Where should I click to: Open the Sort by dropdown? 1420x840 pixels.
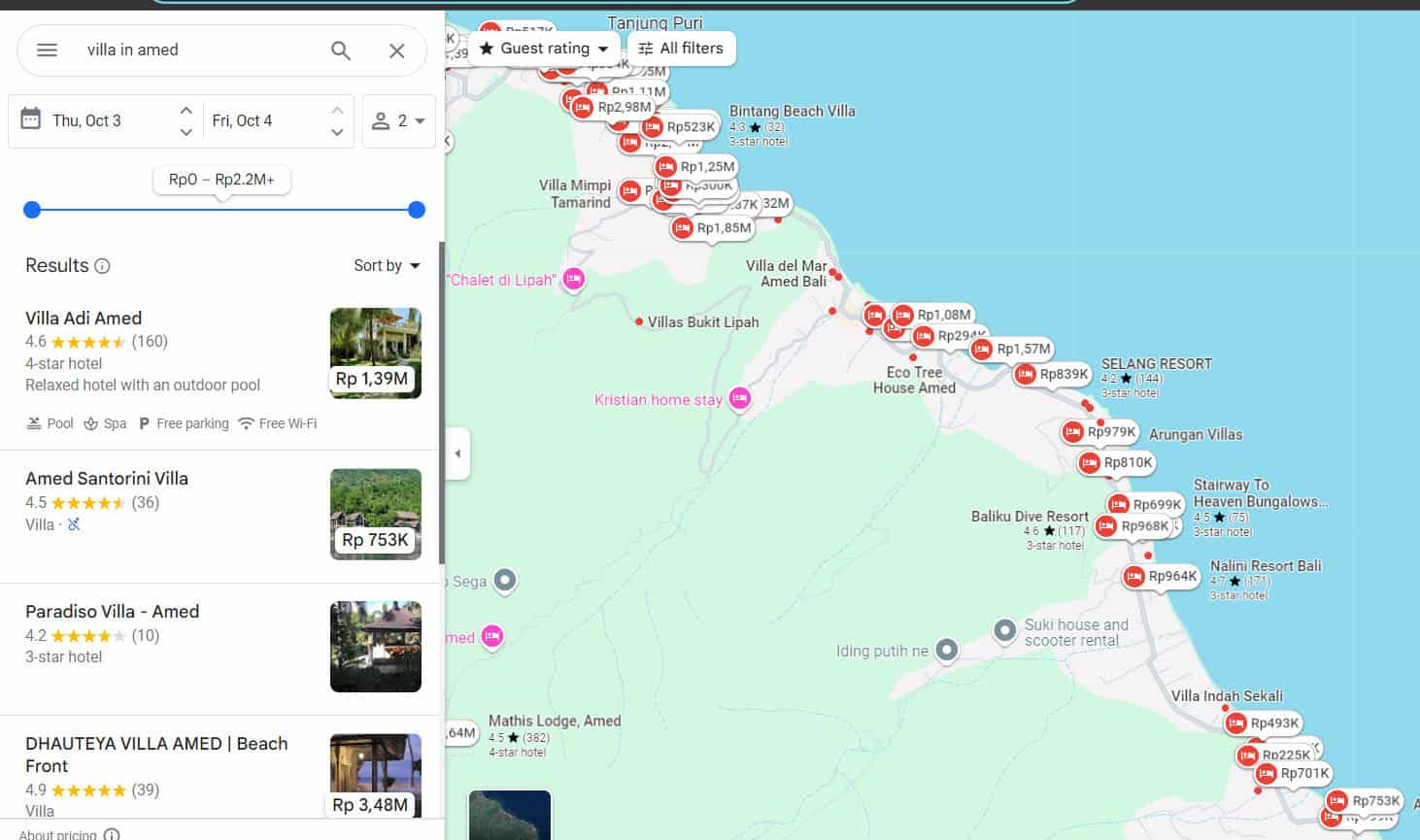(387, 265)
